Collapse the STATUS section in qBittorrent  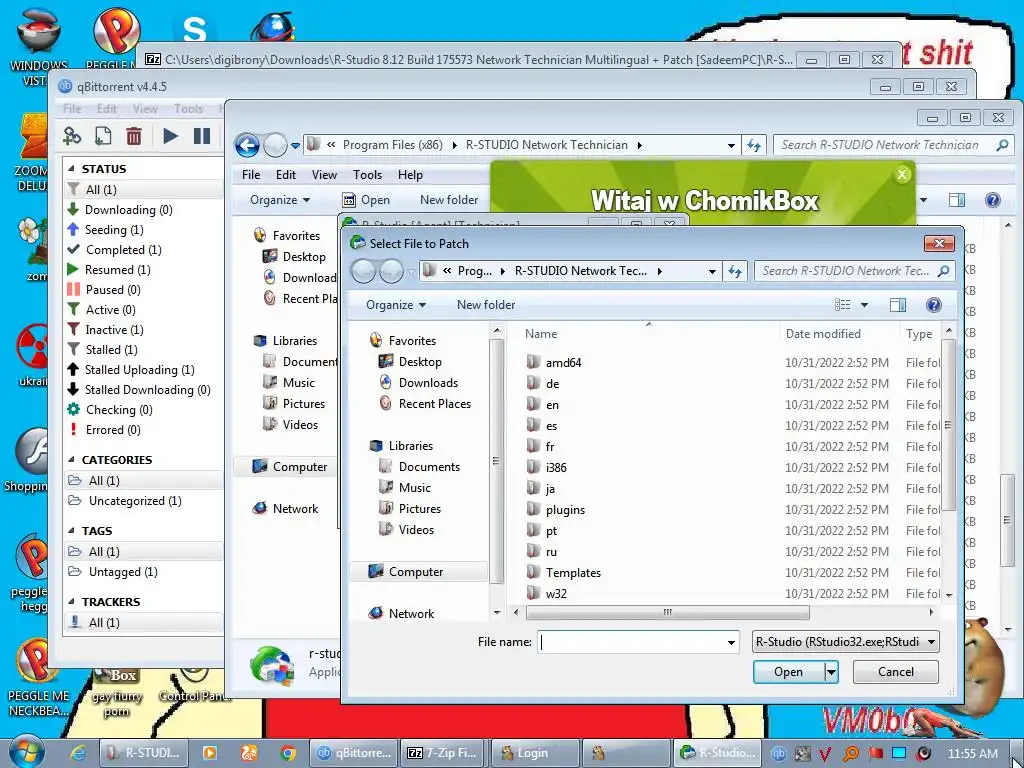click(x=71, y=168)
